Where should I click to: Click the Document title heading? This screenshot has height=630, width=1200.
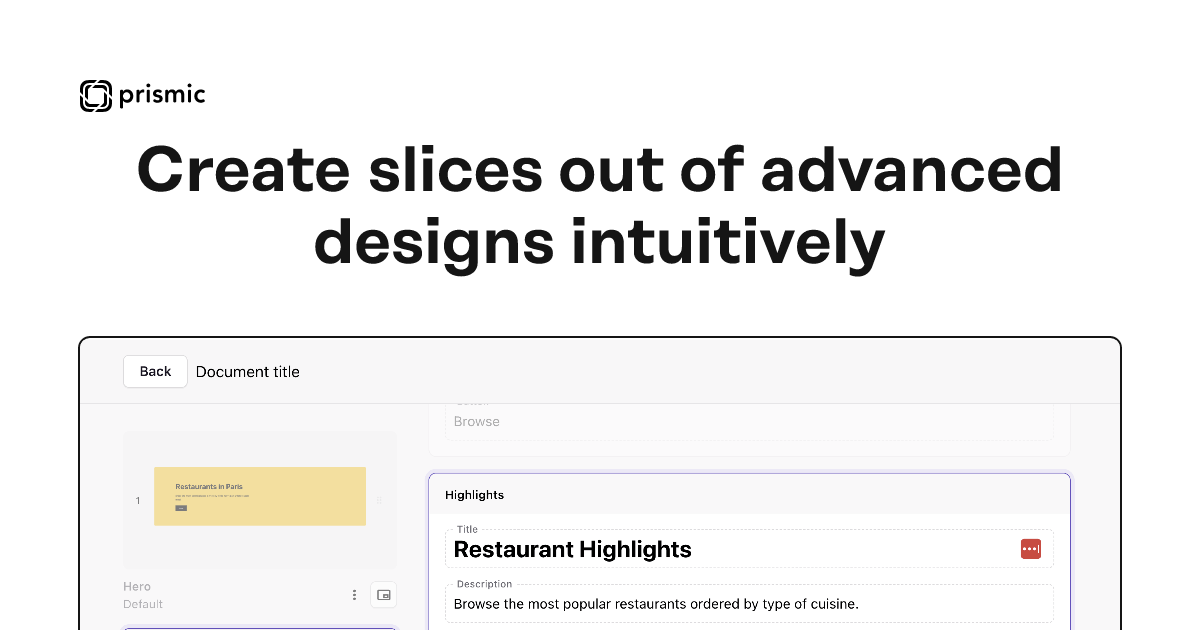(247, 371)
